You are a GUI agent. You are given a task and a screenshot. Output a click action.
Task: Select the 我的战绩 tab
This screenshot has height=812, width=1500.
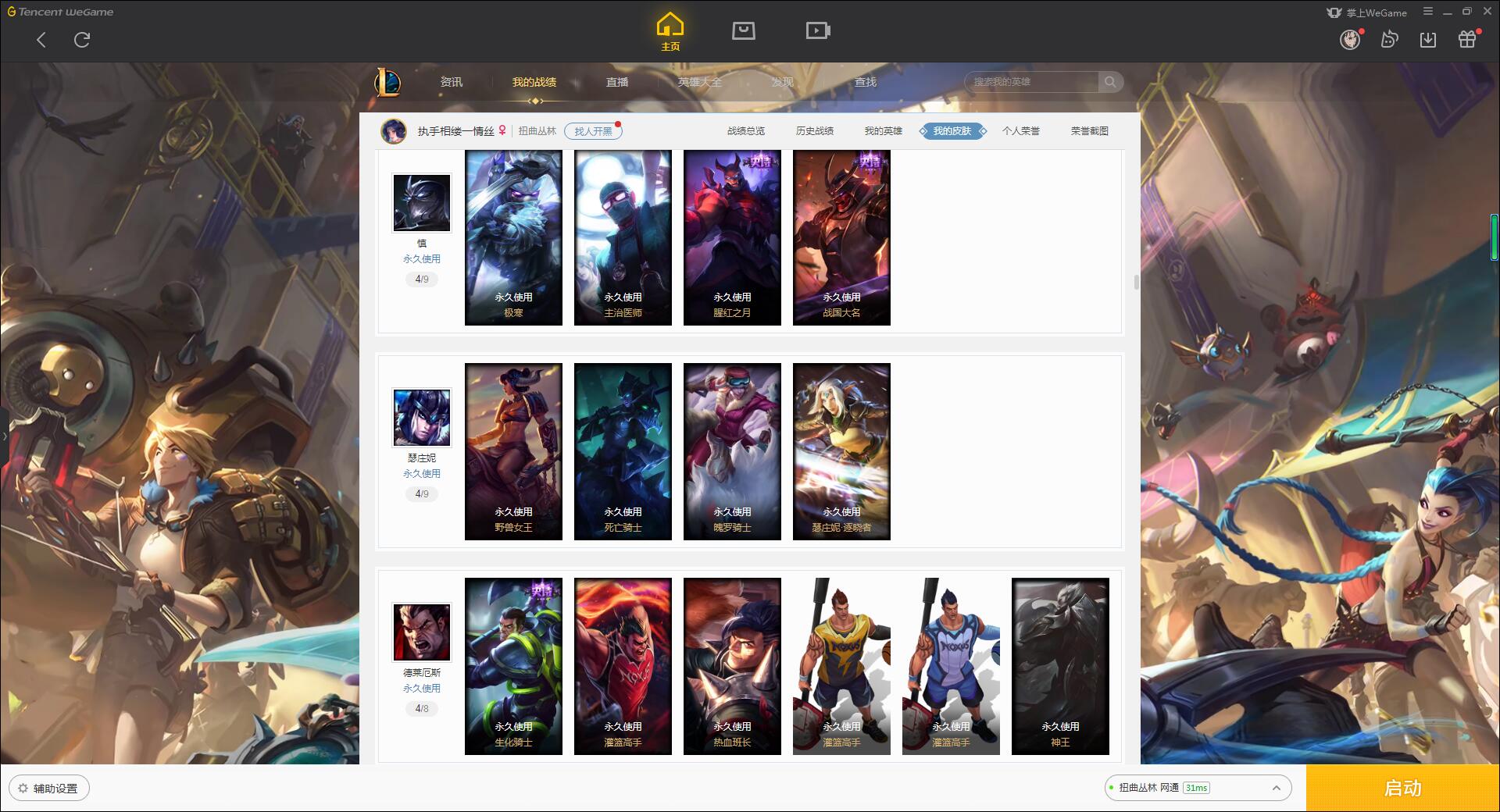pos(534,82)
